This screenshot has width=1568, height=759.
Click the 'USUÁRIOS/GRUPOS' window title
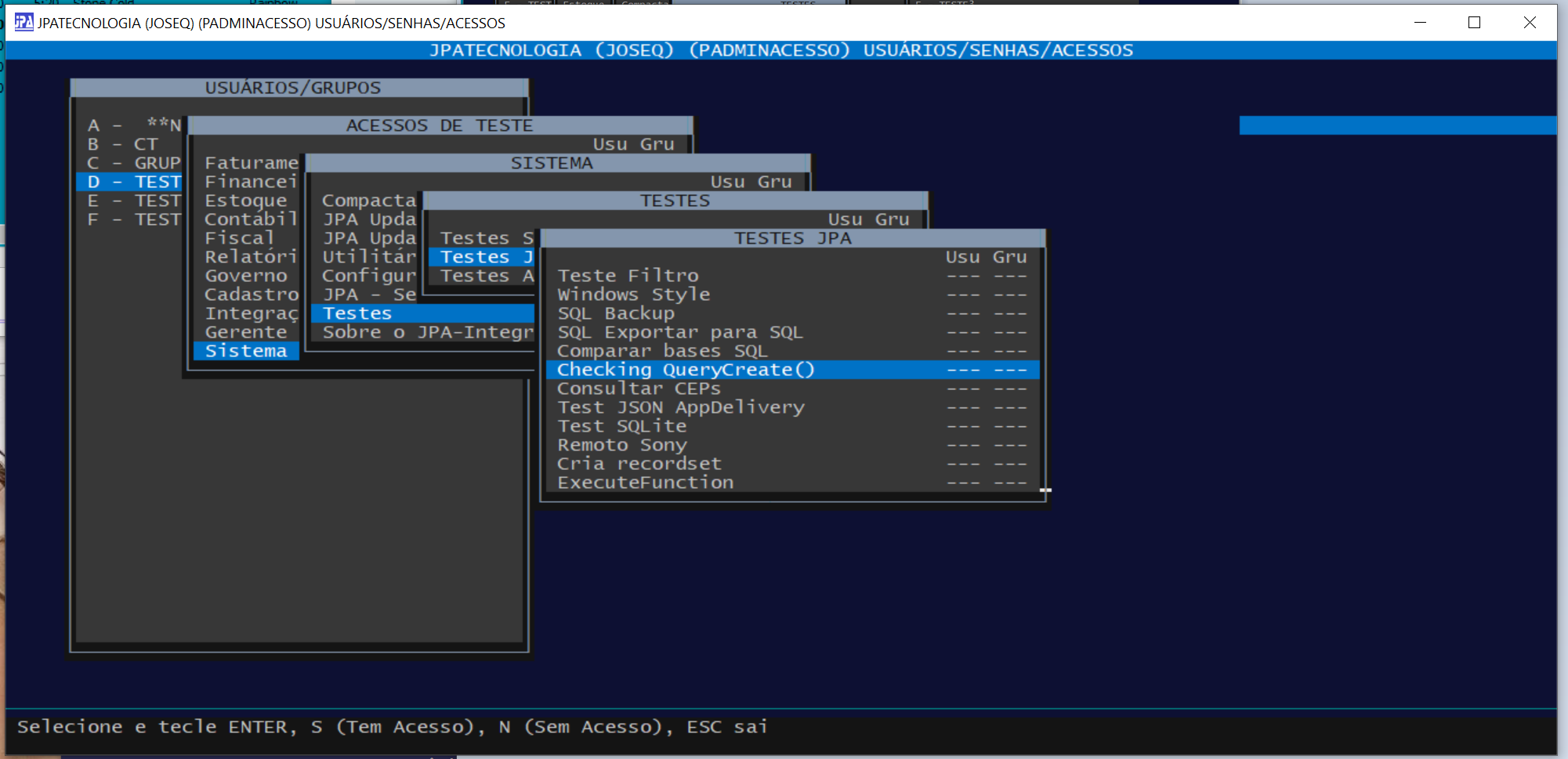(293, 88)
